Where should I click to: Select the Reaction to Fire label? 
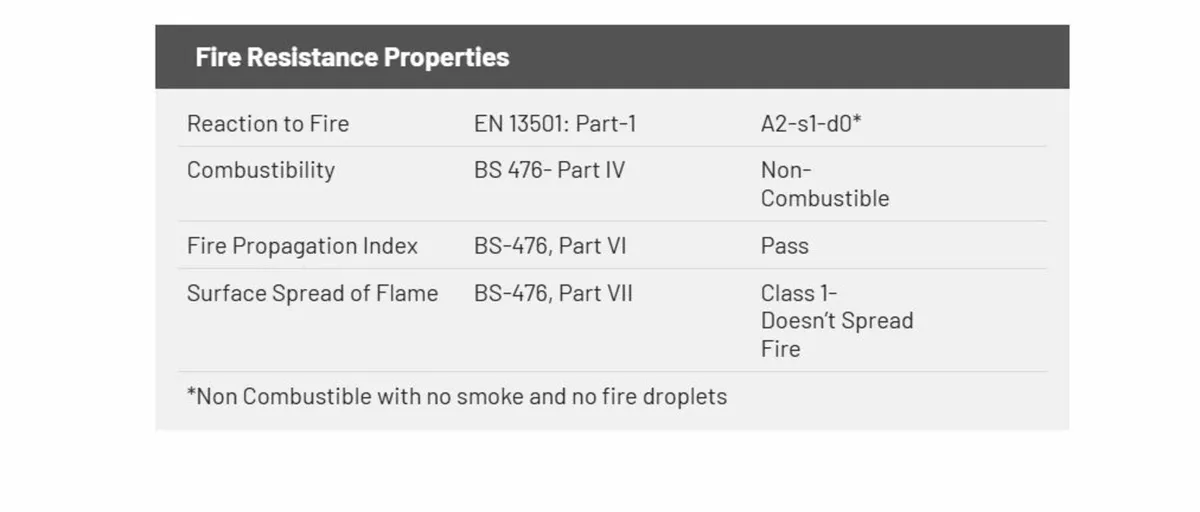268,124
